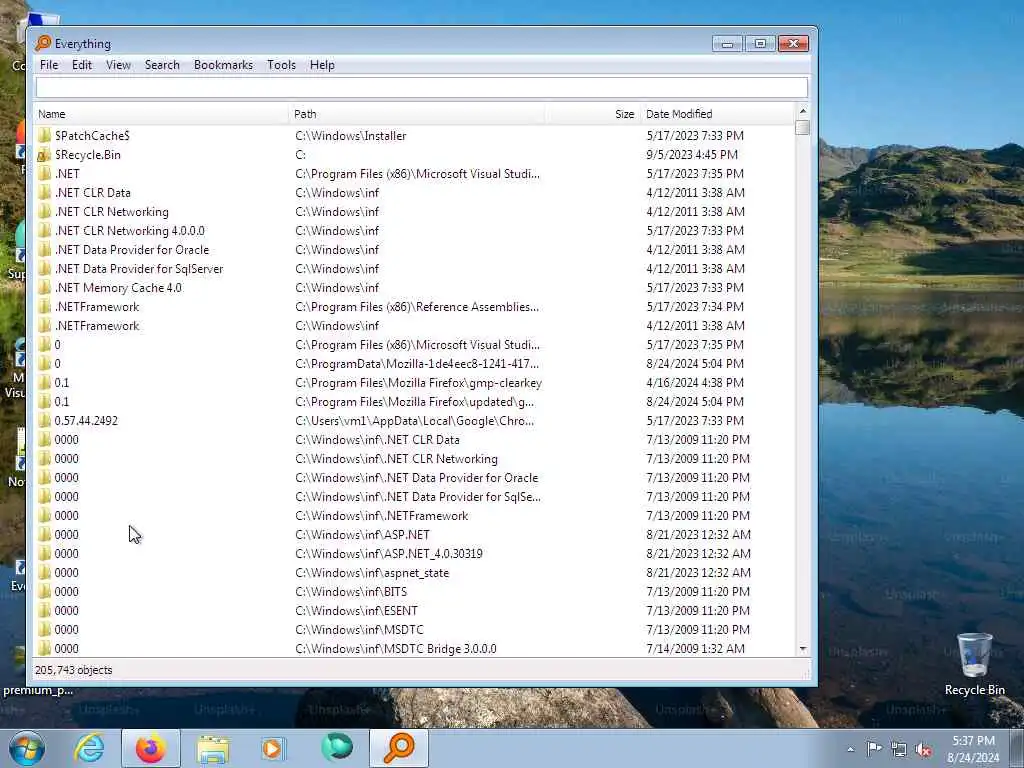Click the 9/5/2023 4:45 PM date cell

coord(692,155)
